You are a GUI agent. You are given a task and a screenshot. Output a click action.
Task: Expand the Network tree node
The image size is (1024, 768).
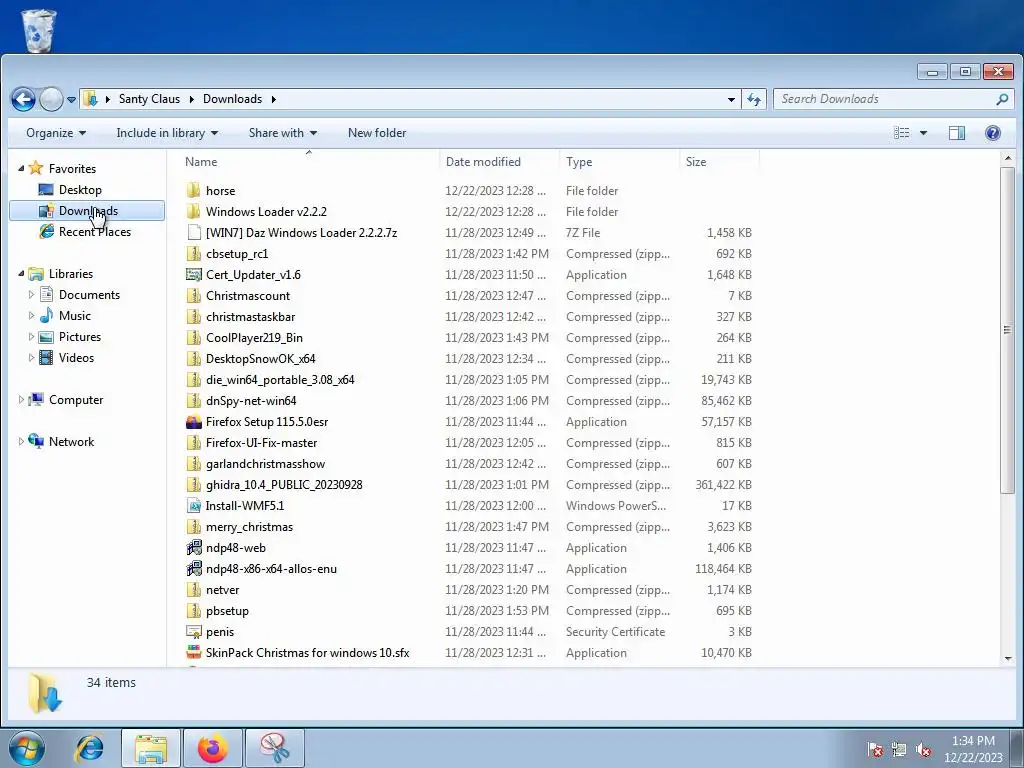(21, 441)
